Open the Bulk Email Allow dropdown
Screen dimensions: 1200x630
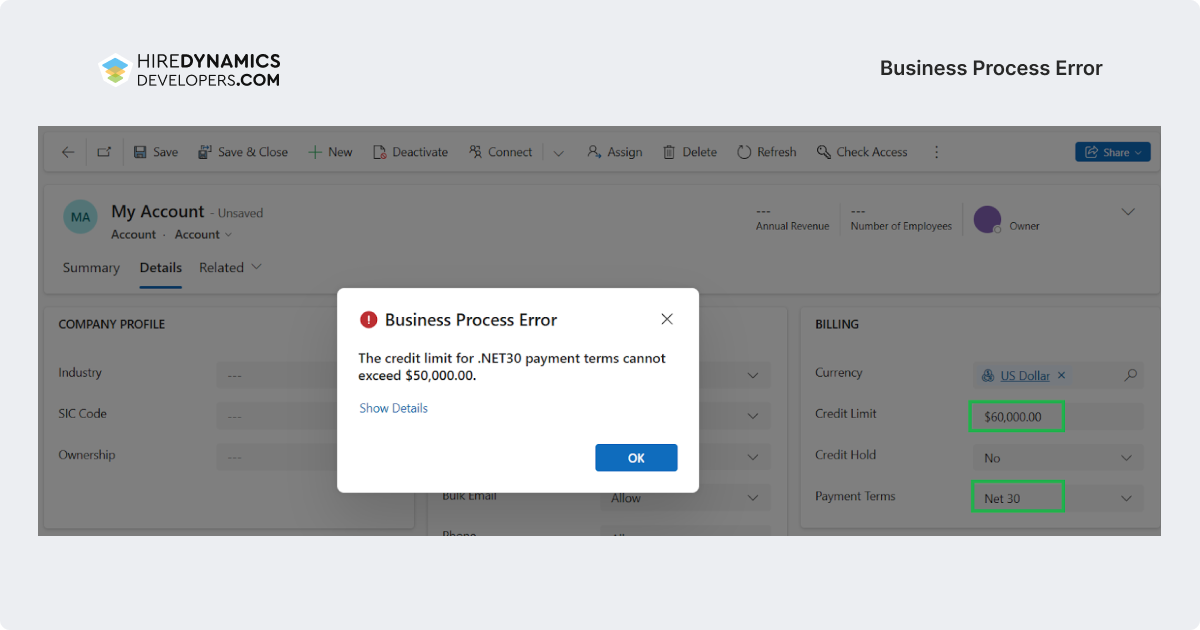tap(685, 498)
